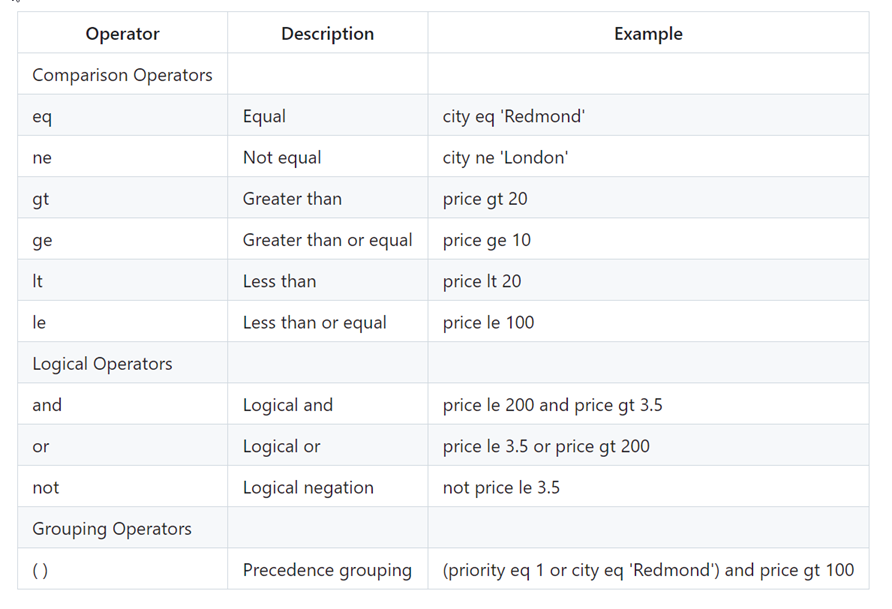This screenshot has width=892, height=609.
Task: Click the Operator column header
Action: pyautogui.click(x=122, y=34)
